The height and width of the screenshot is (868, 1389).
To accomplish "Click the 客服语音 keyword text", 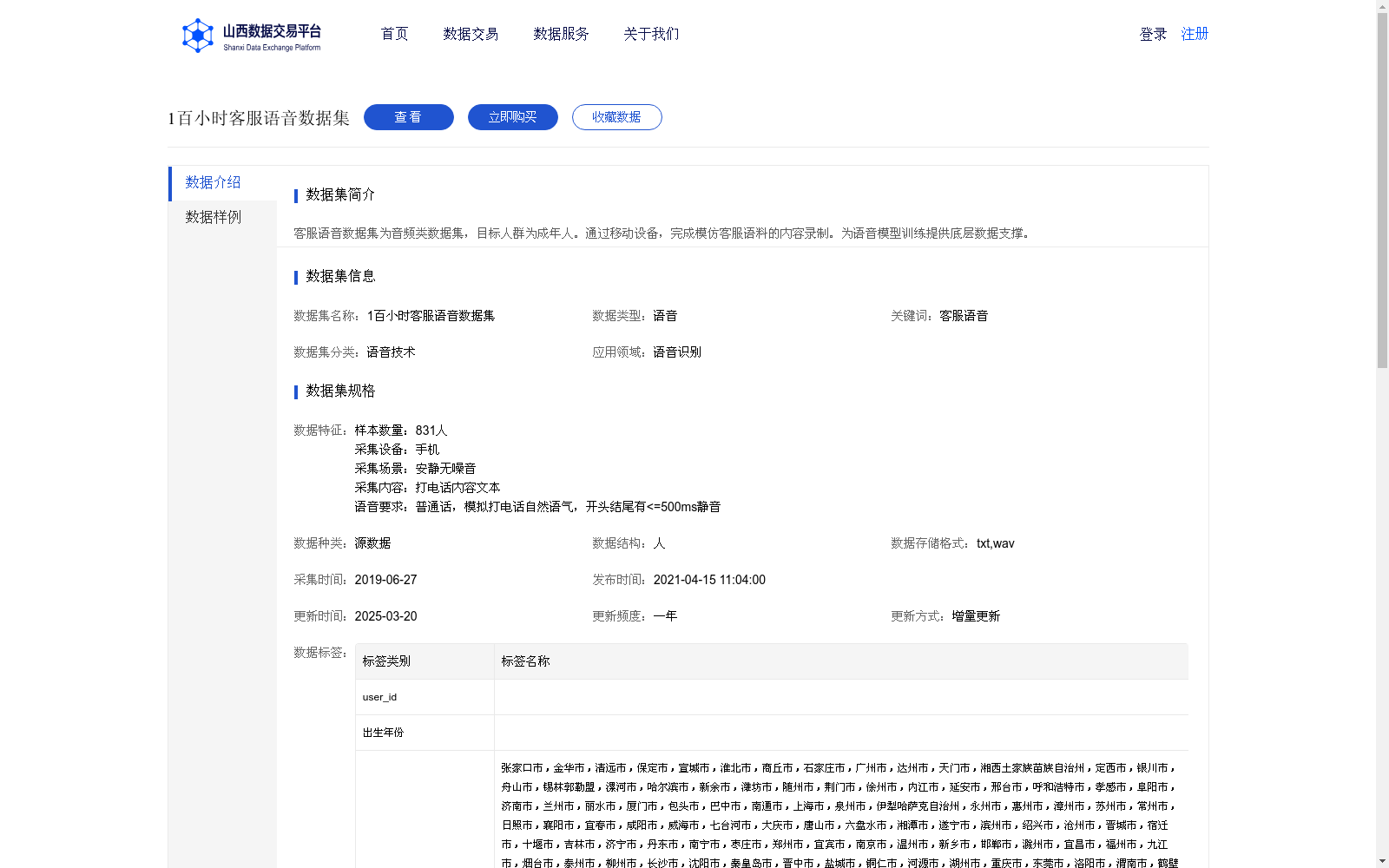I will point(962,315).
